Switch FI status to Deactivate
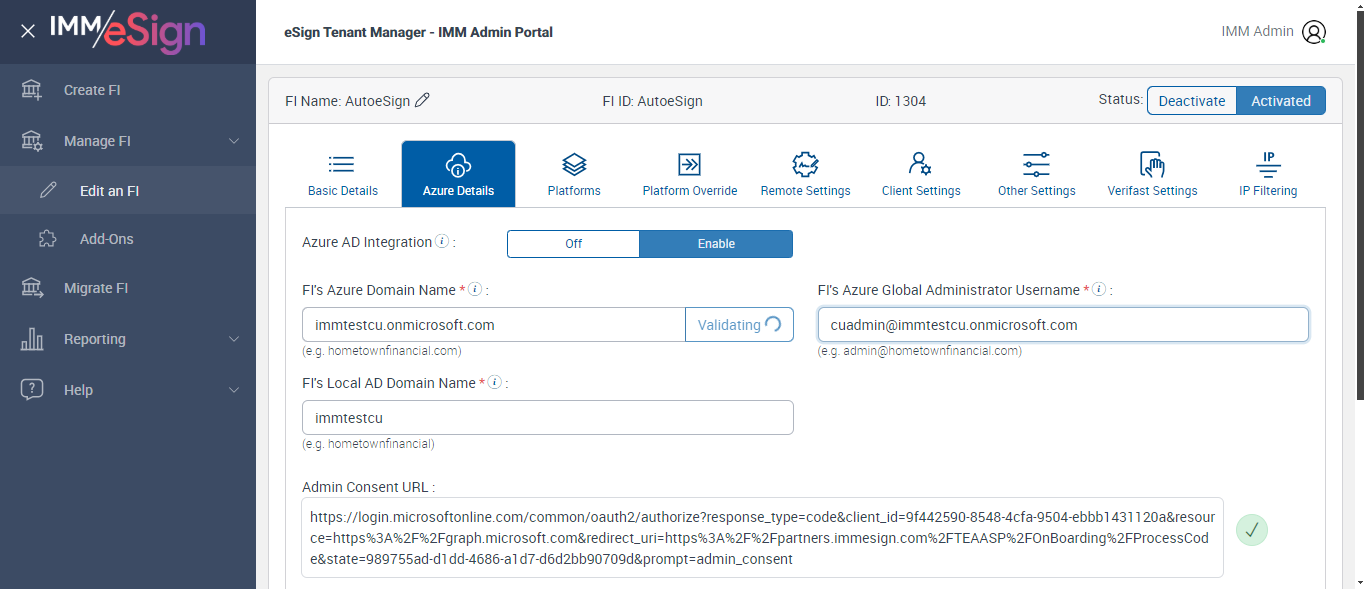Screen dimensions: 1366x589 [1192, 101]
